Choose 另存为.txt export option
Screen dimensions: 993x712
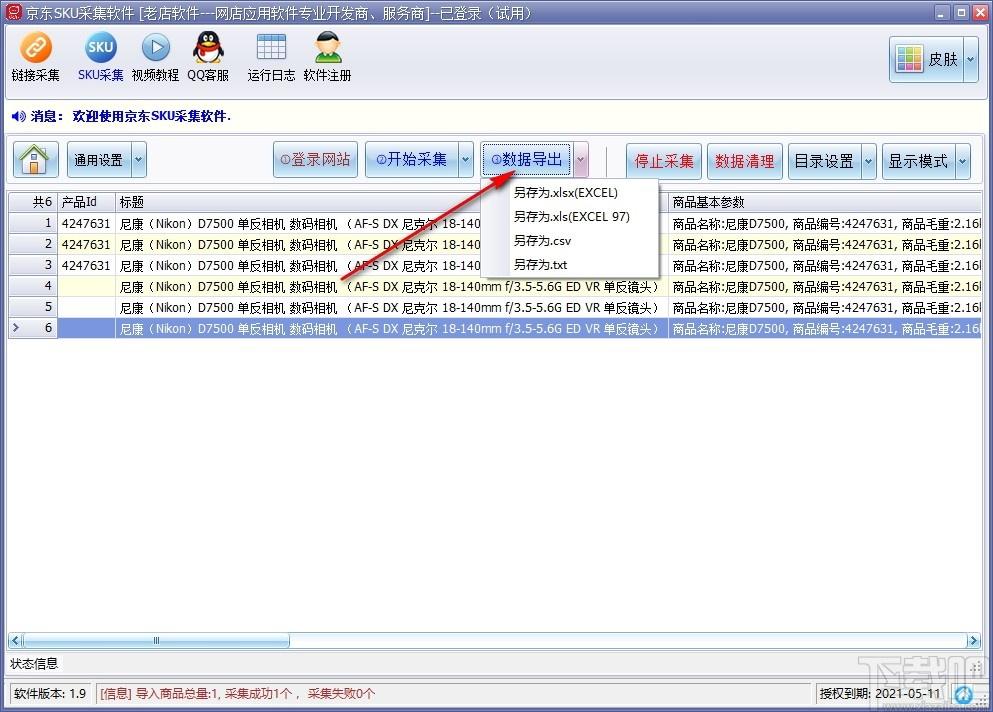tap(570, 265)
